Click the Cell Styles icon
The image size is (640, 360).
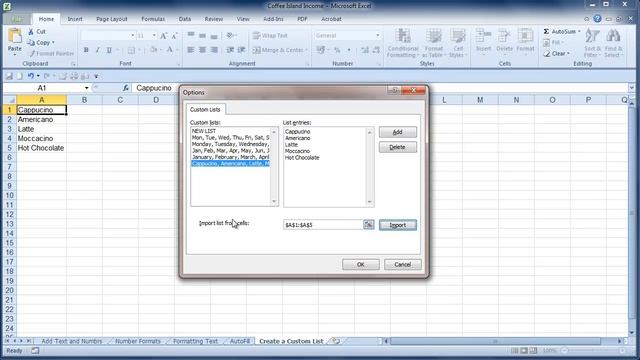click(x=458, y=36)
